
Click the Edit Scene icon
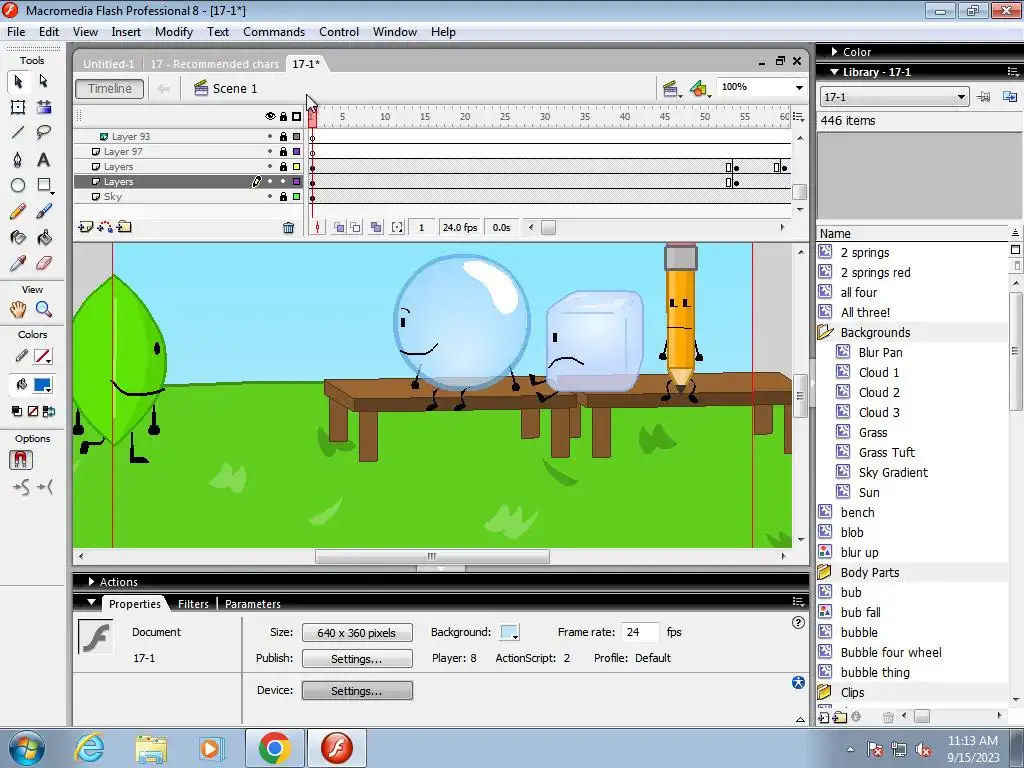coord(670,89)
